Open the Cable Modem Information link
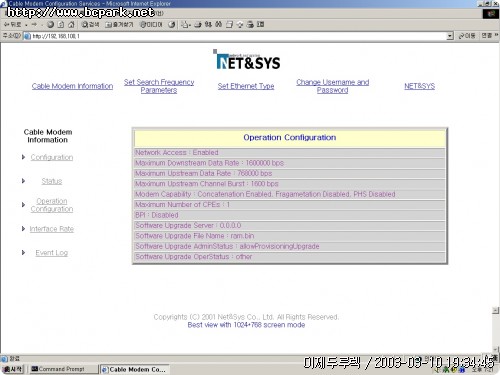Viewport: 500px width, 375px height. (72, 86)
